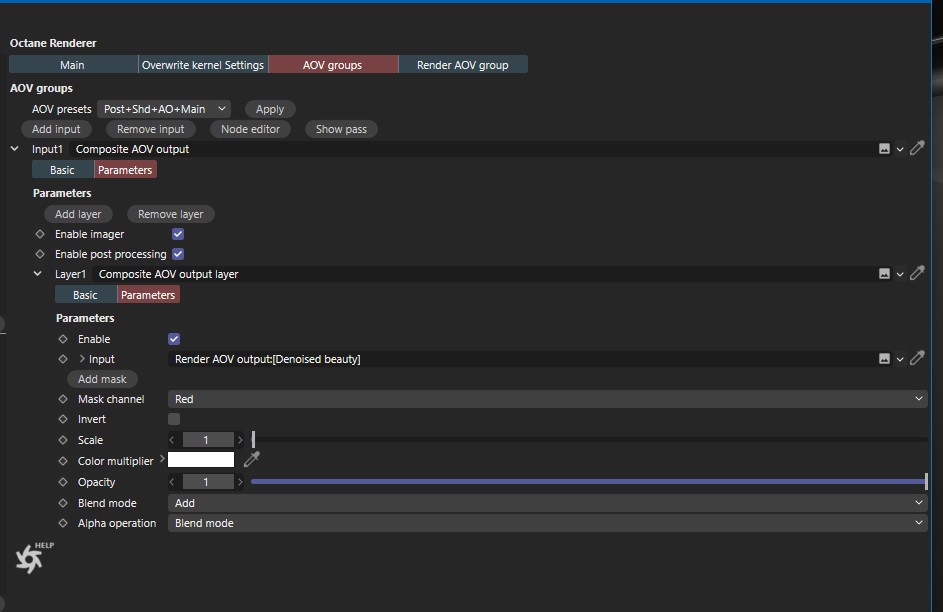Decrease Scale with left stepper arrow

tap(173, 440)
